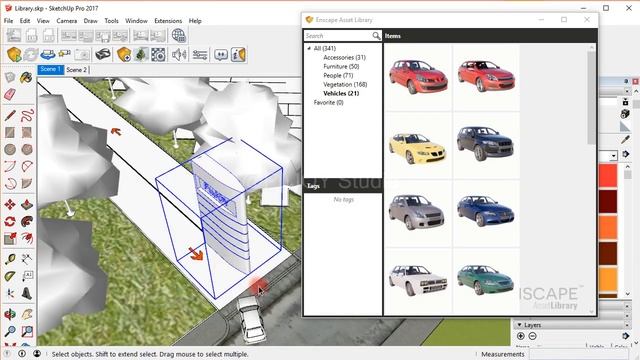Viewport: 640px width, 360px height.
Task: Pick the materials eyedropper sample tool
Action: [625, 140]
